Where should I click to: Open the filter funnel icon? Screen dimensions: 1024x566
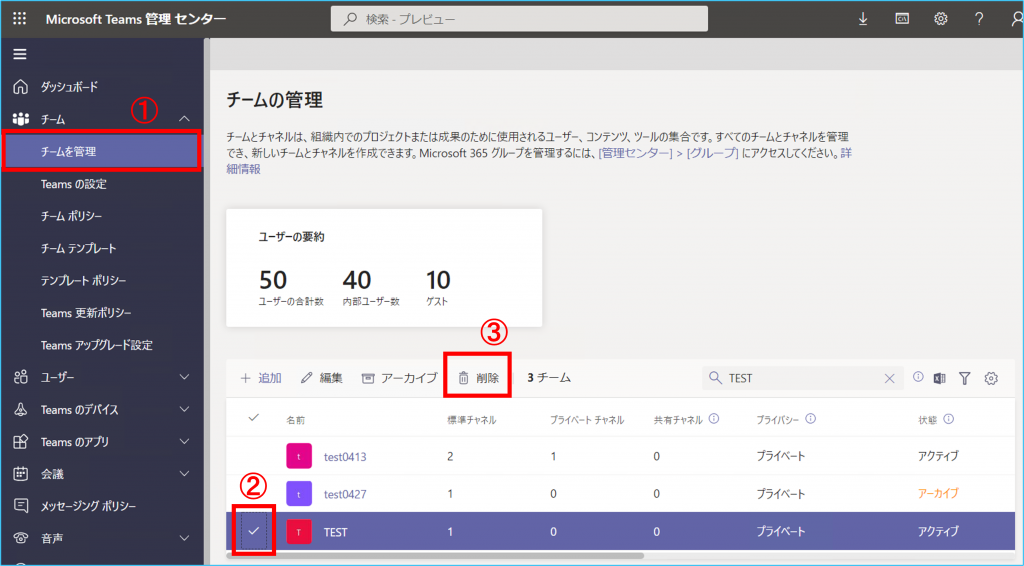(x=965, y=378)
